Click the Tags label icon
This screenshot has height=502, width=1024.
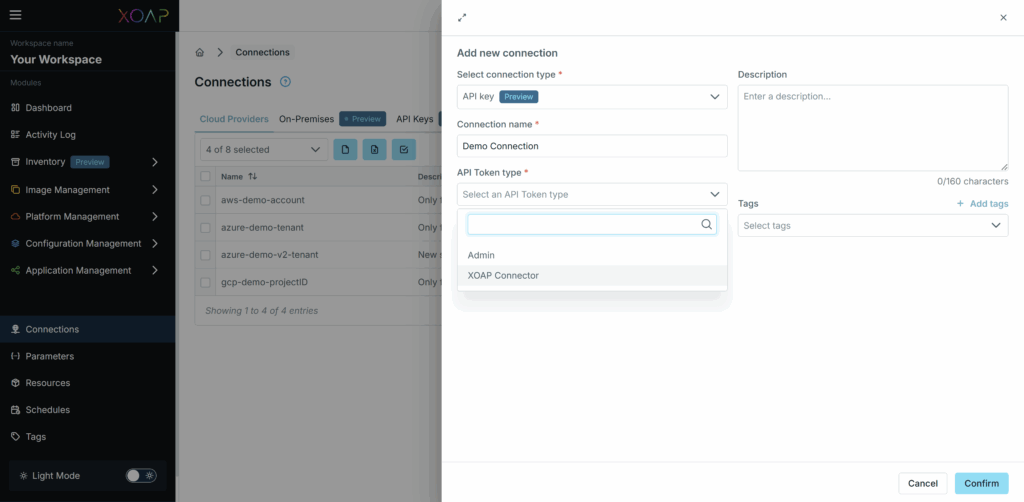coord(16,437)
